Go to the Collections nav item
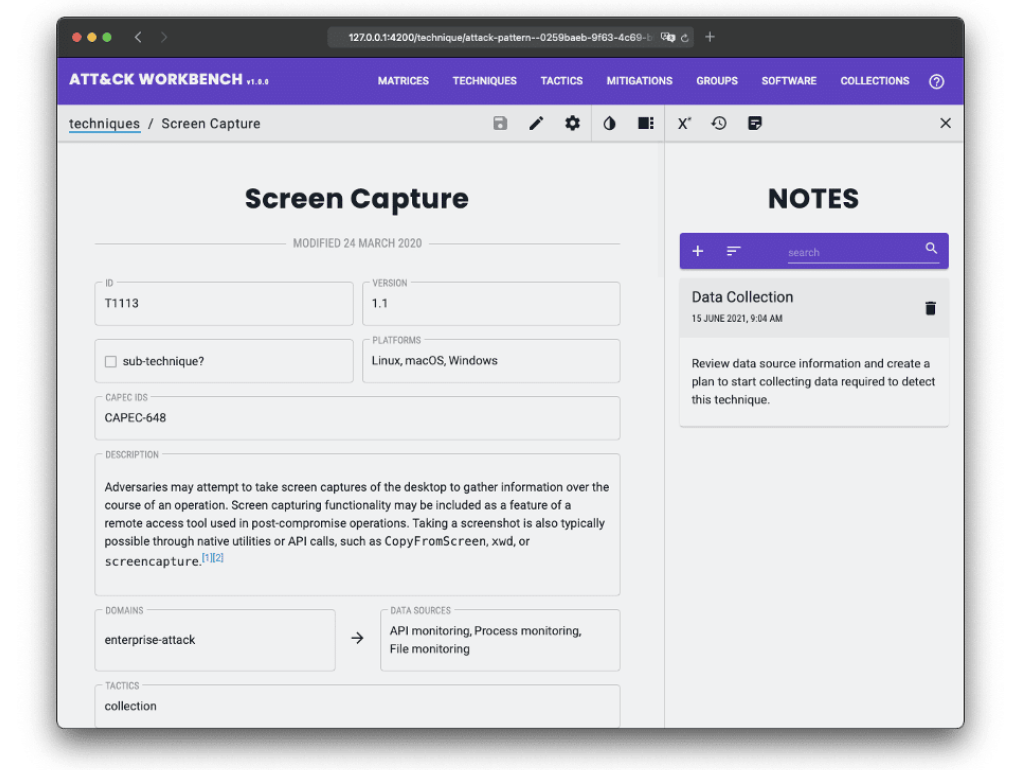 [x=874, y=81]
